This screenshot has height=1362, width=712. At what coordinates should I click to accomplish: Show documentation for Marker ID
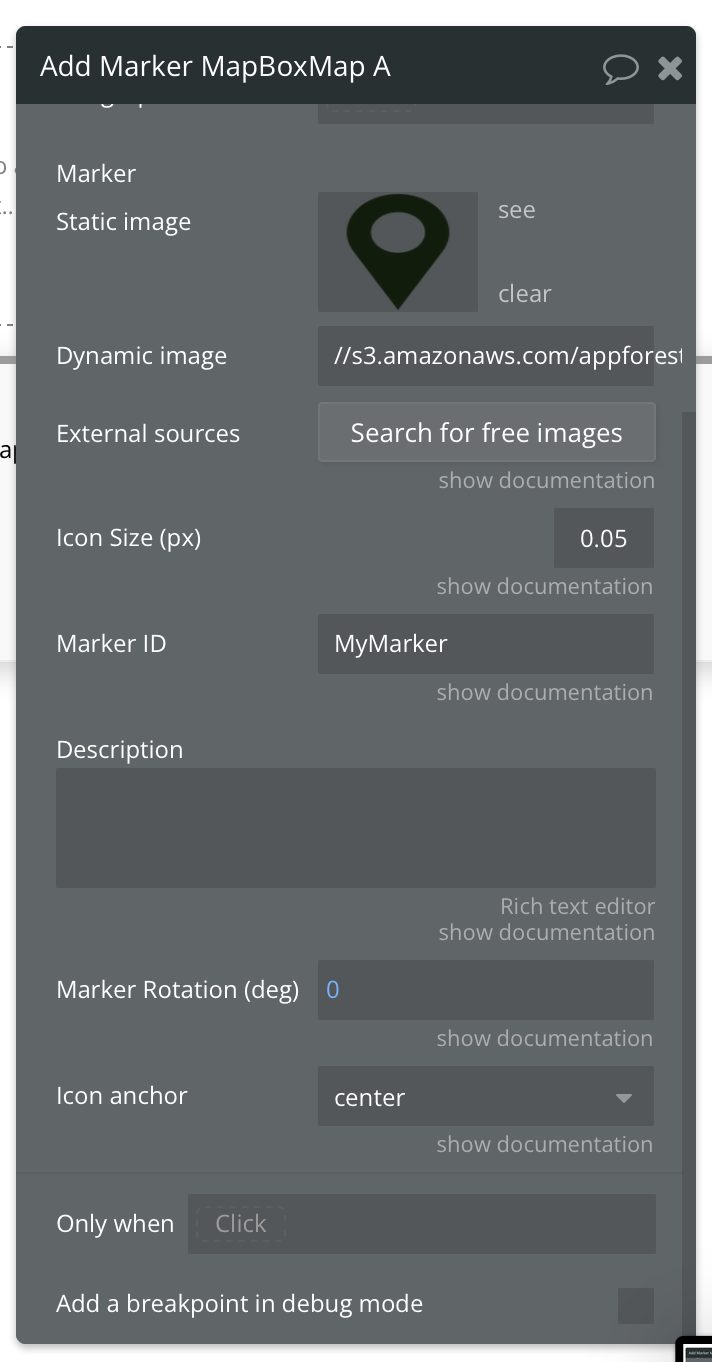(x=544, y=692)
